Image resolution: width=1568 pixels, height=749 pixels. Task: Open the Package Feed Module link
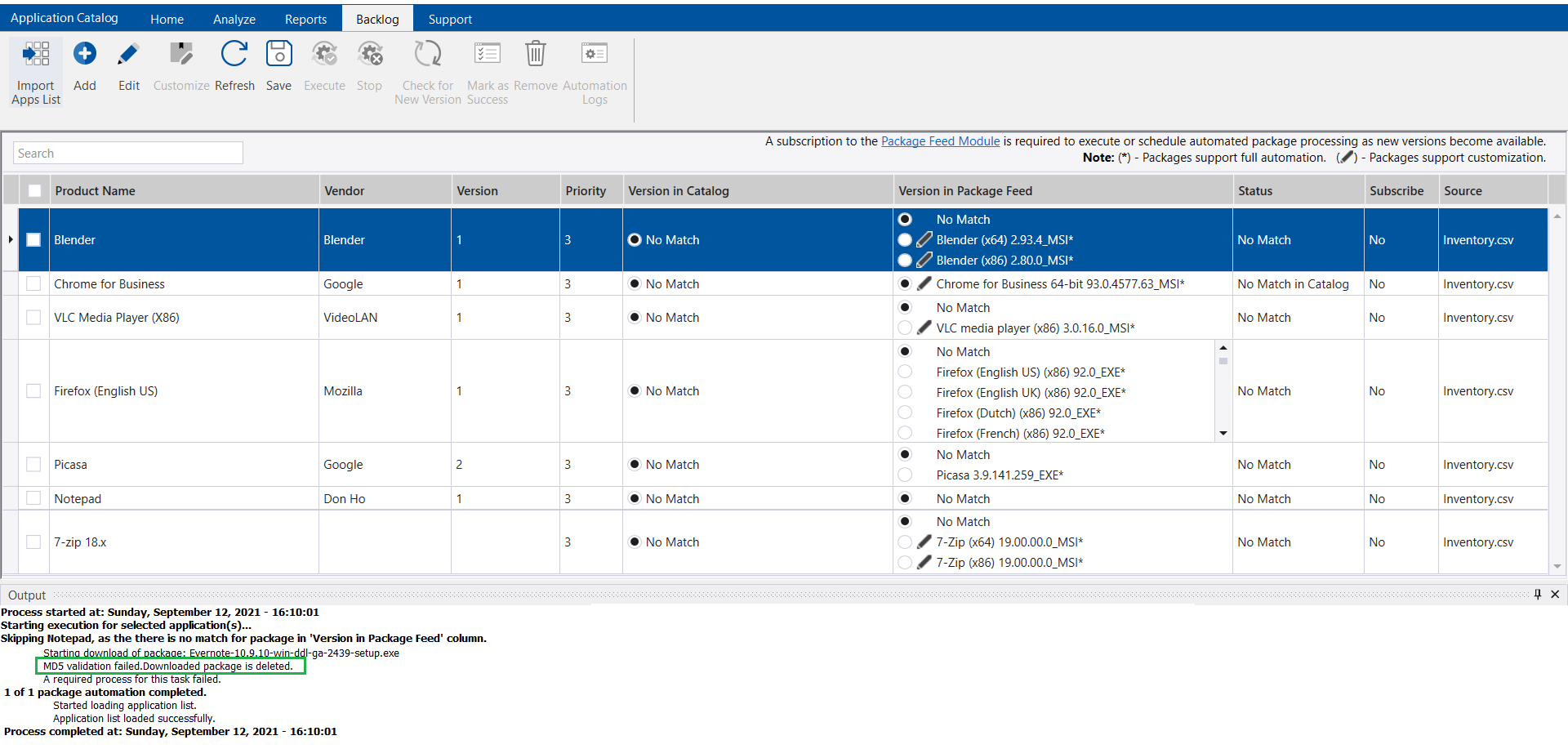click(940, 141)
